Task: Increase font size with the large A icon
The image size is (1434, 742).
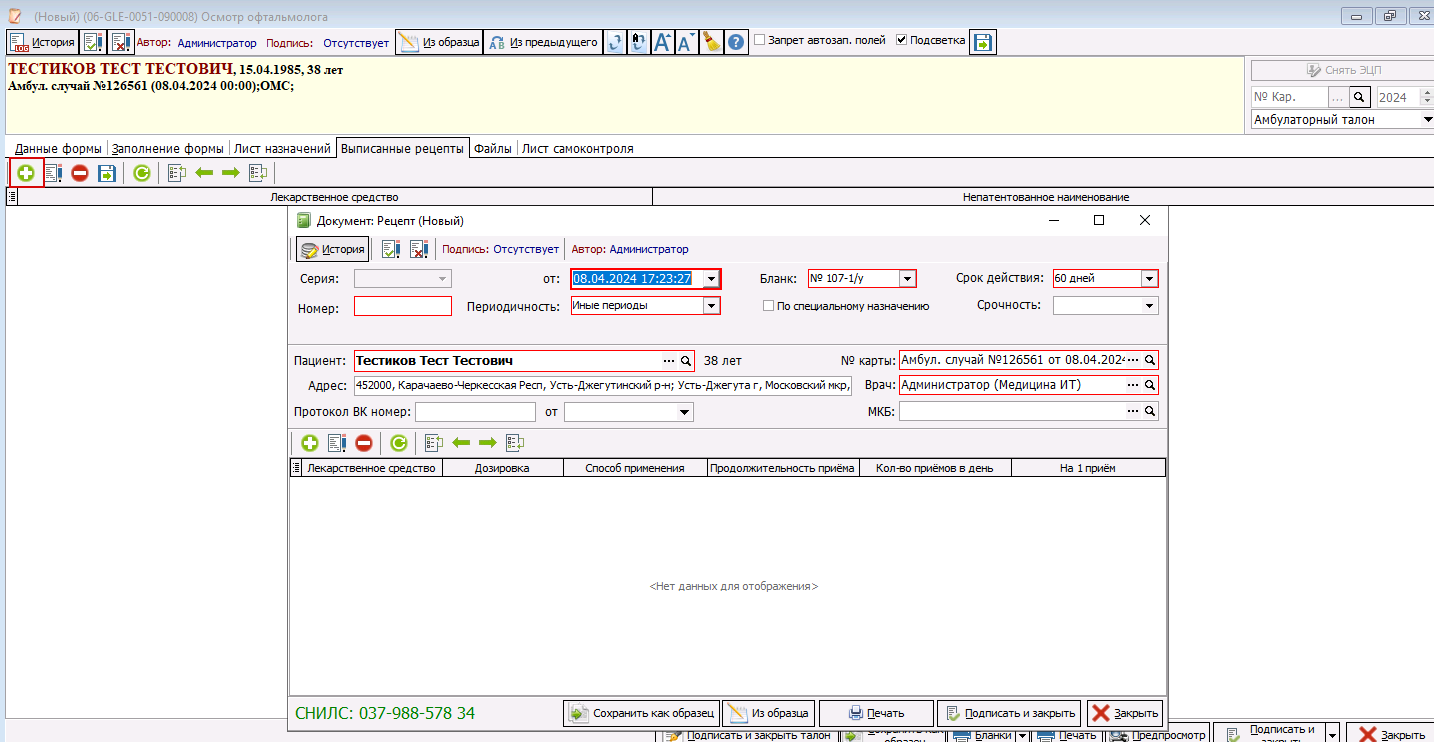Action: 662,42
